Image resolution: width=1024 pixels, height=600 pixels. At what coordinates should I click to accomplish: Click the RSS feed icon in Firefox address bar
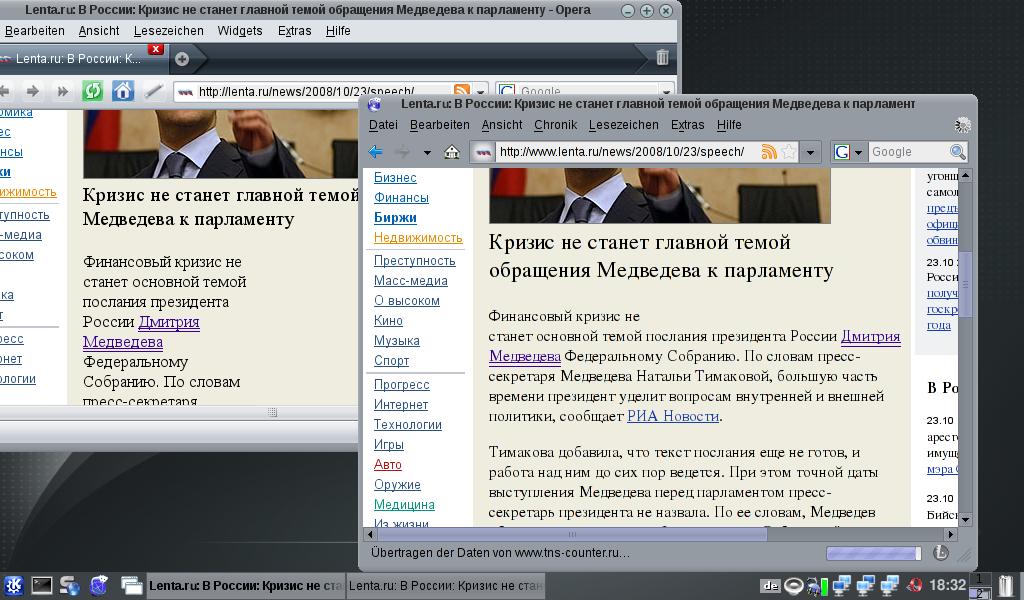(x=769, y=152)
